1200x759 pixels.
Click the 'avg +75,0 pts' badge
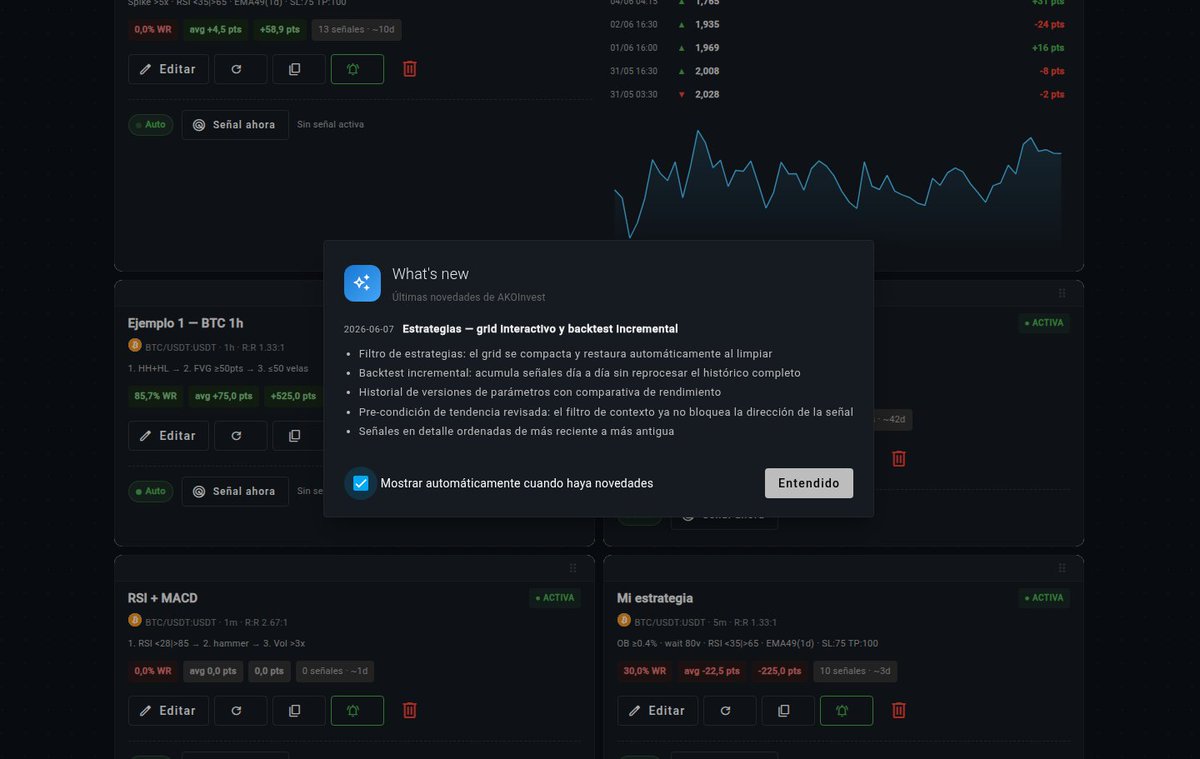click(221, 396)
